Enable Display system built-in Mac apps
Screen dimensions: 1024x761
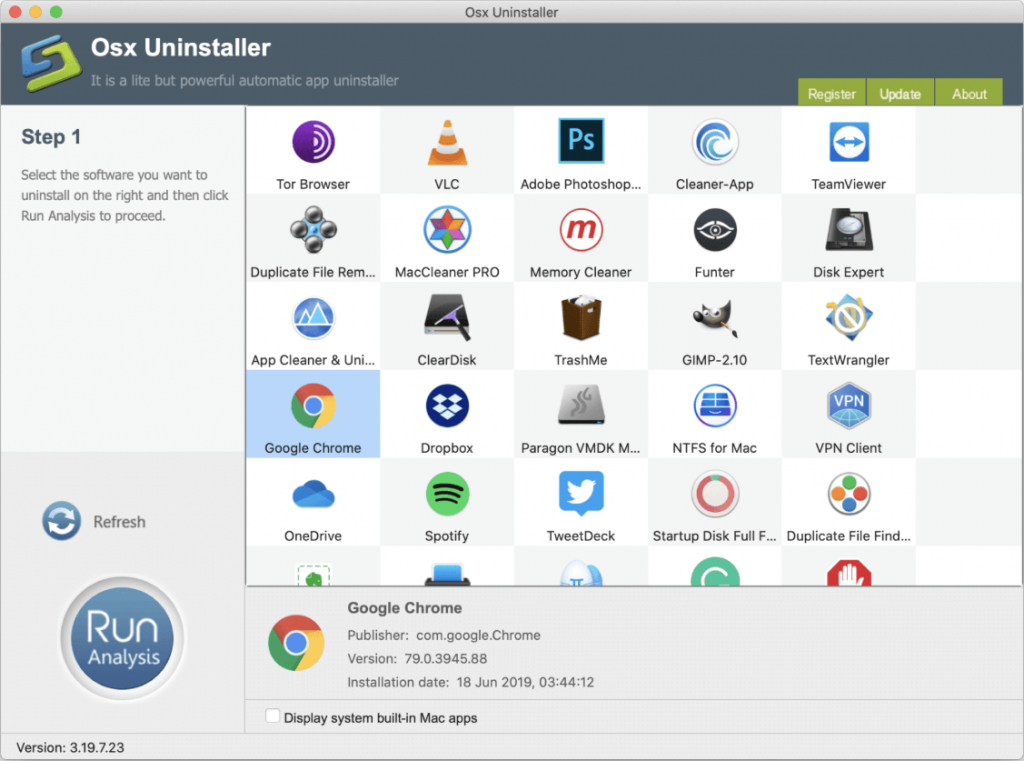pos(272,717)
